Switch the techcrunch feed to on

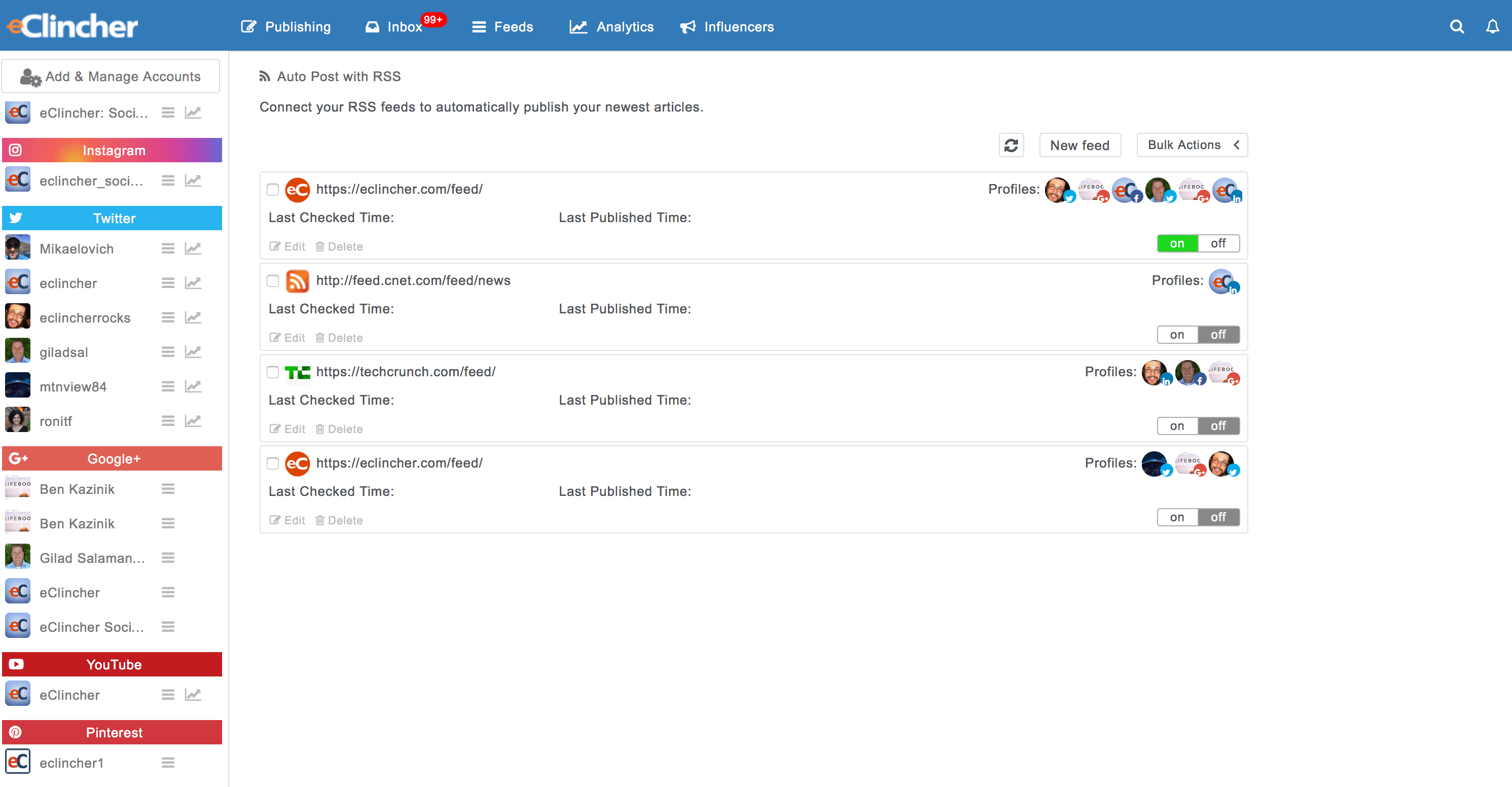click(1177, 426)
